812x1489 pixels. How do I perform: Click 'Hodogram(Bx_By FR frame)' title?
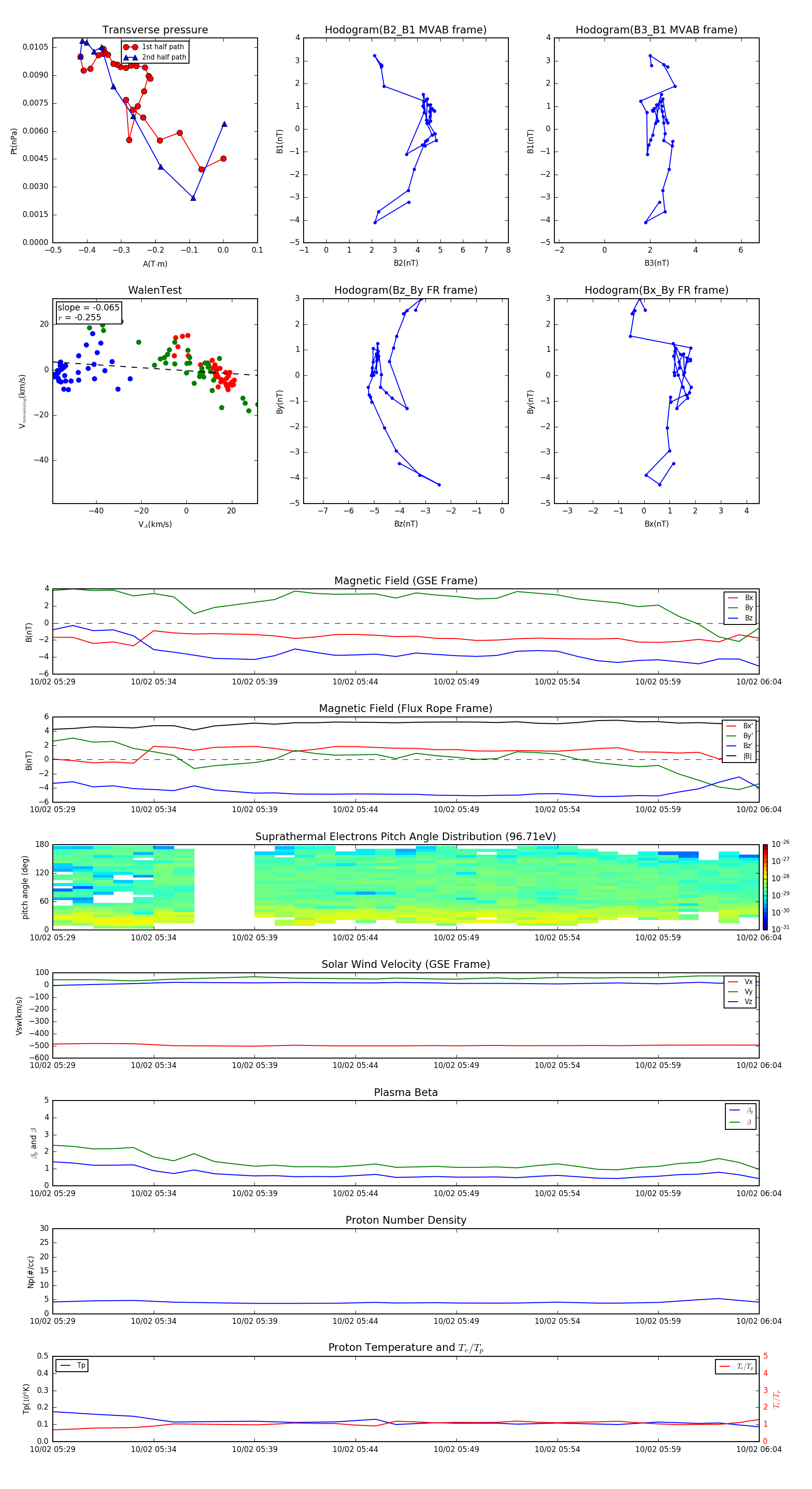click(x=656, y=290)
